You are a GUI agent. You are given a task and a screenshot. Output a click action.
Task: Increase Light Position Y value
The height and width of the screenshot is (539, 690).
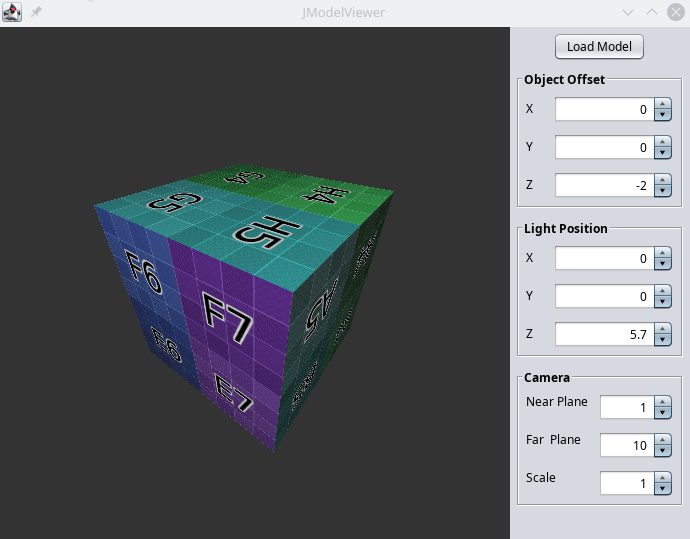663,290
